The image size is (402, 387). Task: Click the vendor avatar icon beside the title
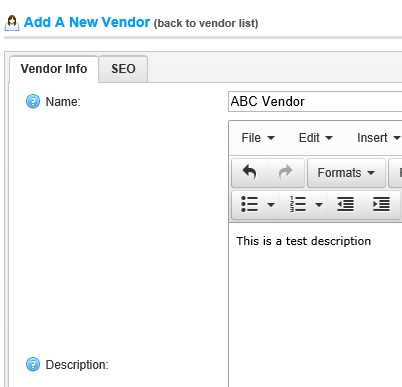point(12,23)
